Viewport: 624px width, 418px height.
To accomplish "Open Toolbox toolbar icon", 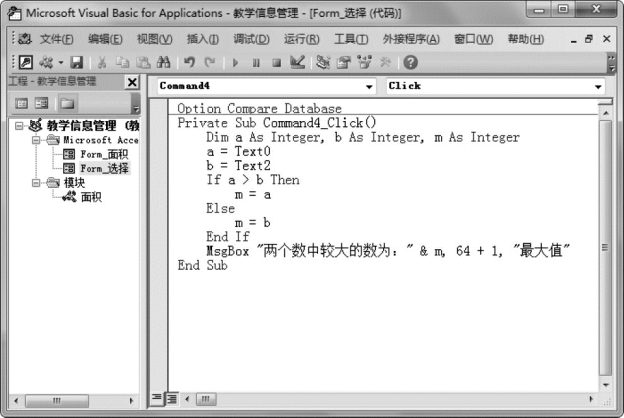I will [385, 62].
